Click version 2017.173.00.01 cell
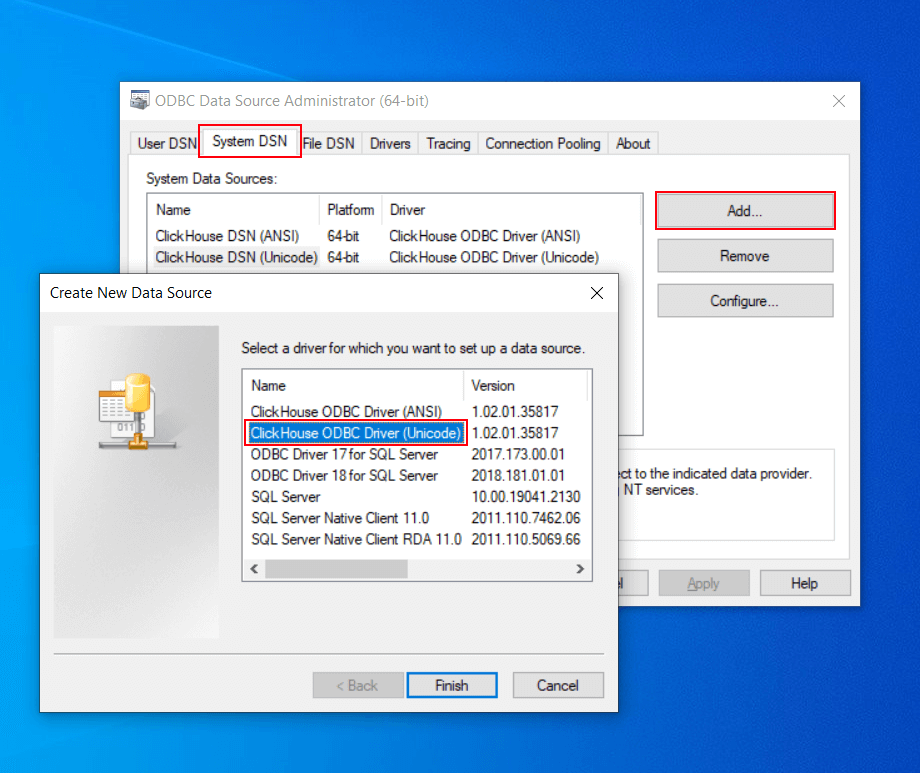This screenshot has height=773, width=920. 518,454
